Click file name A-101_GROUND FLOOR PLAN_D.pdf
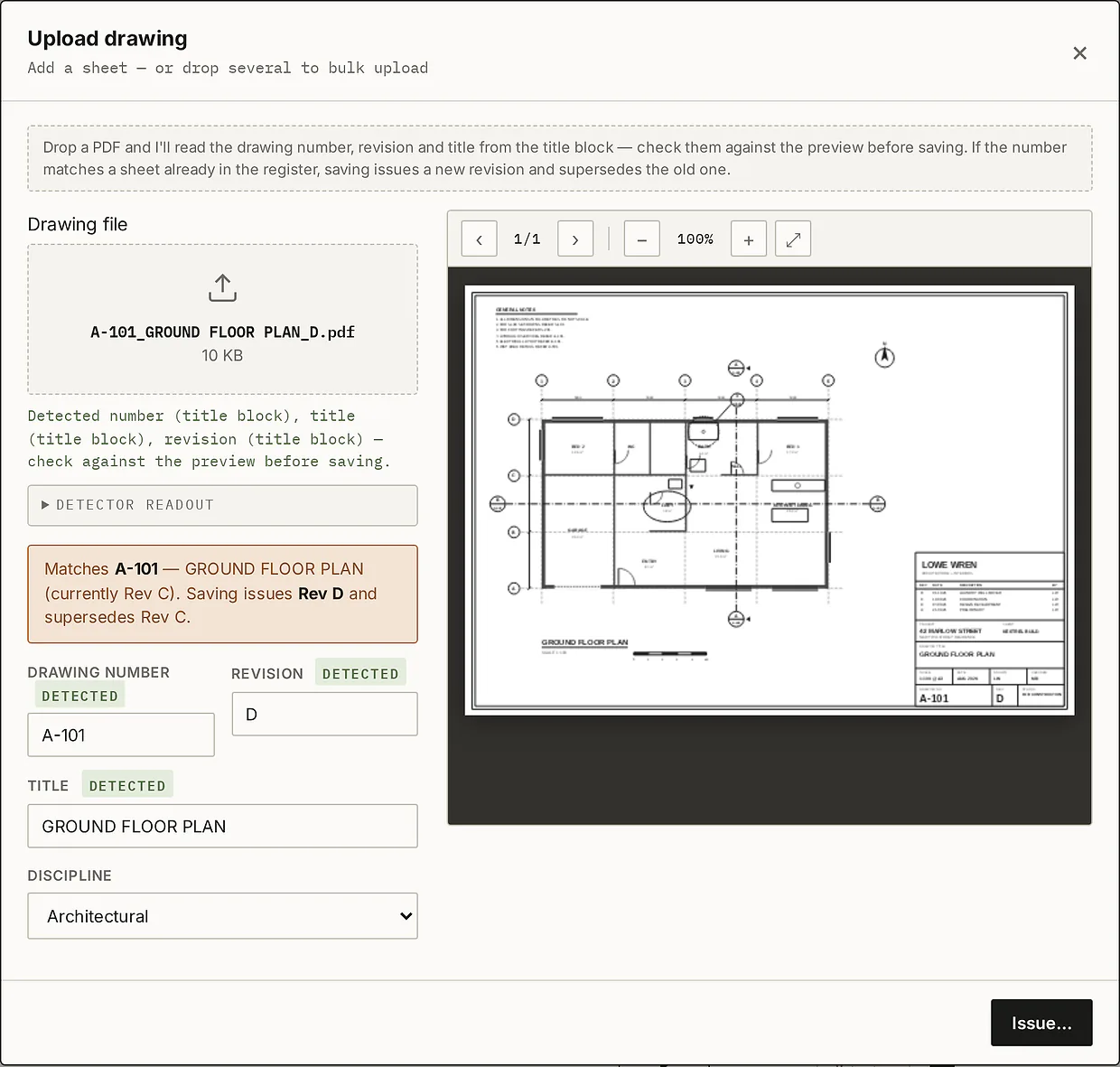This screenshot has width=1120, height=1067. [222, 332]
